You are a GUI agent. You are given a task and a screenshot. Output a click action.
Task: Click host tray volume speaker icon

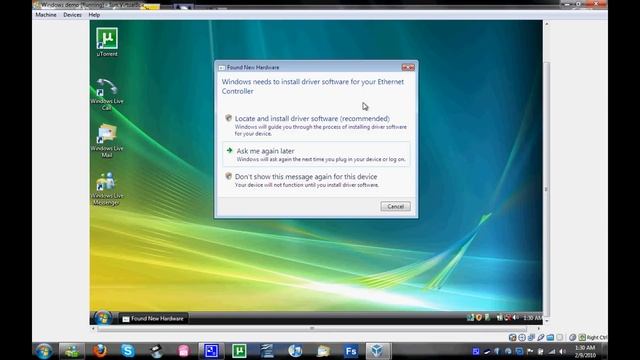click(x=562, y=351)
